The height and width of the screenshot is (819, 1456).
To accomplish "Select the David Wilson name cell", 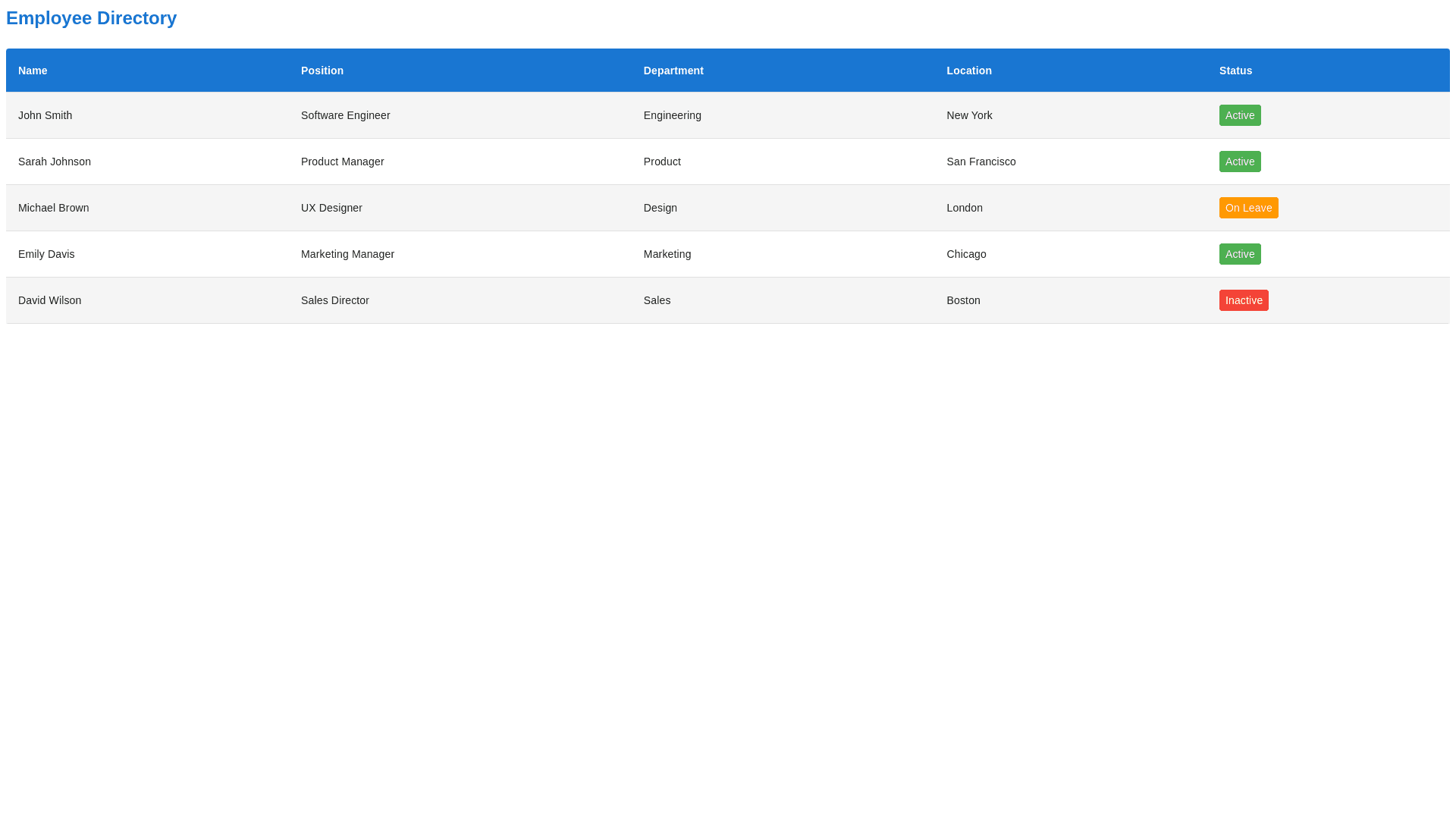I will [x=50, y=300].
